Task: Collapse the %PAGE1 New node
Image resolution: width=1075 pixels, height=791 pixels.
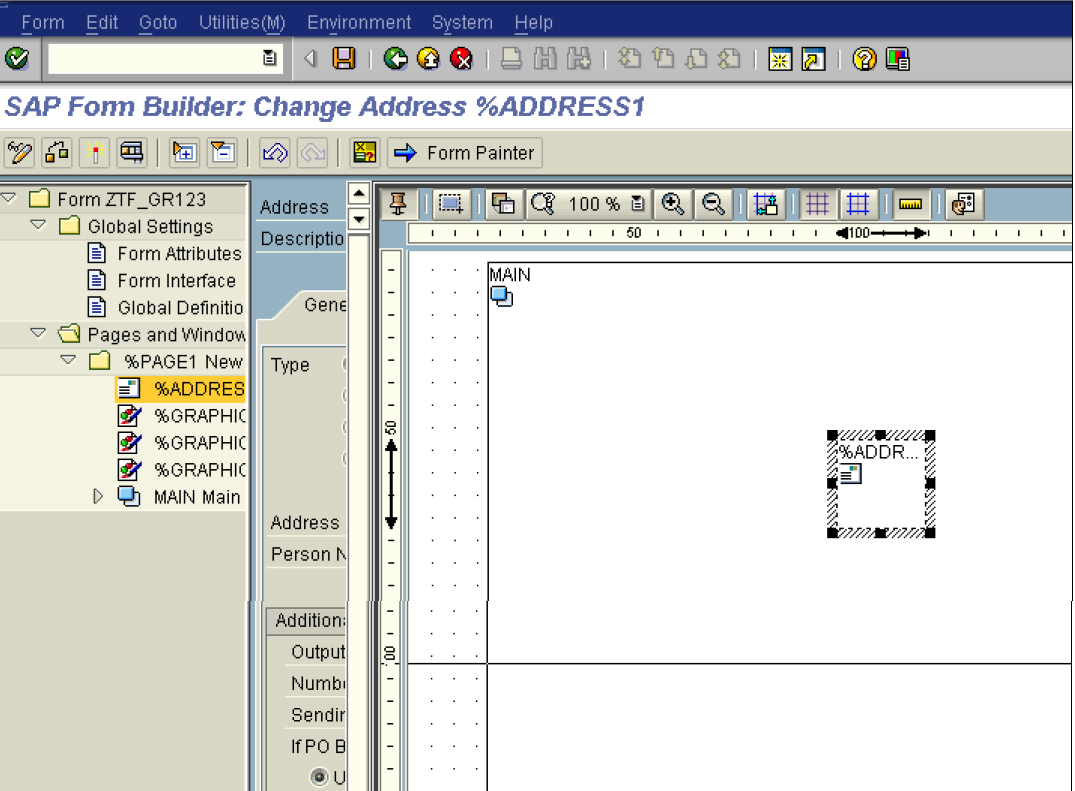Action: pyautogui.click(x=69, y=360)
